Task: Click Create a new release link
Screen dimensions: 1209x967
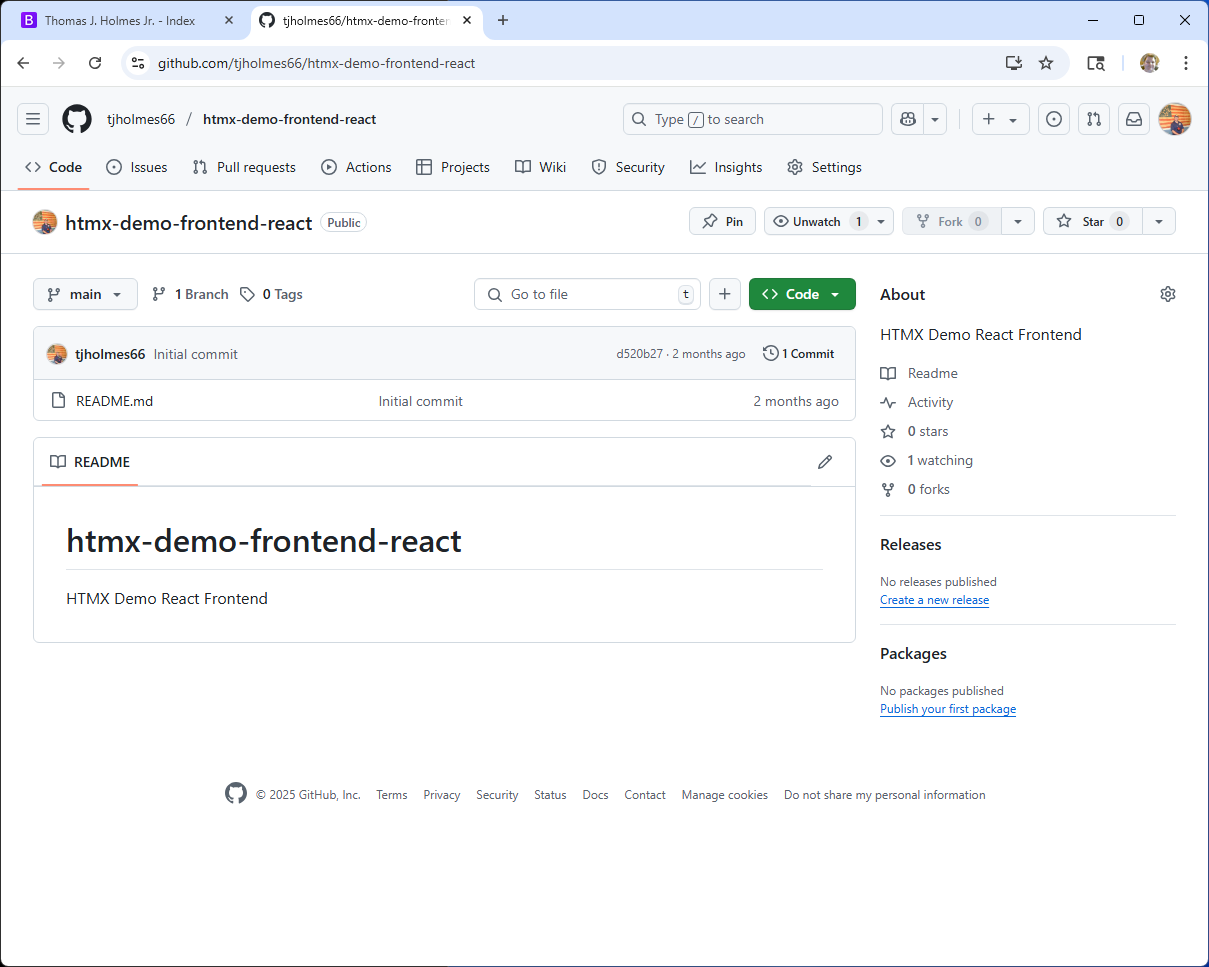Action: coord(934,600)
